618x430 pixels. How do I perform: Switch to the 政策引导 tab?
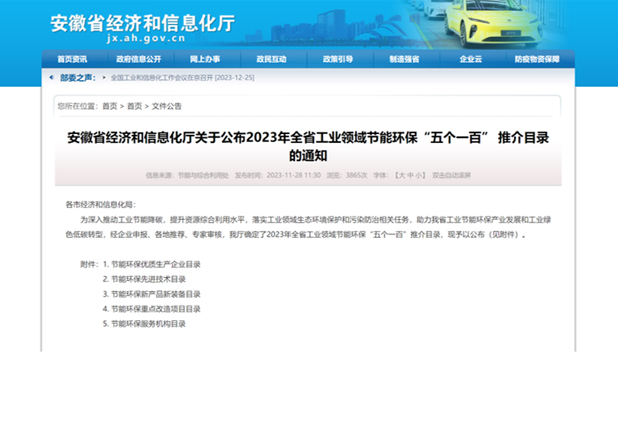337,59
